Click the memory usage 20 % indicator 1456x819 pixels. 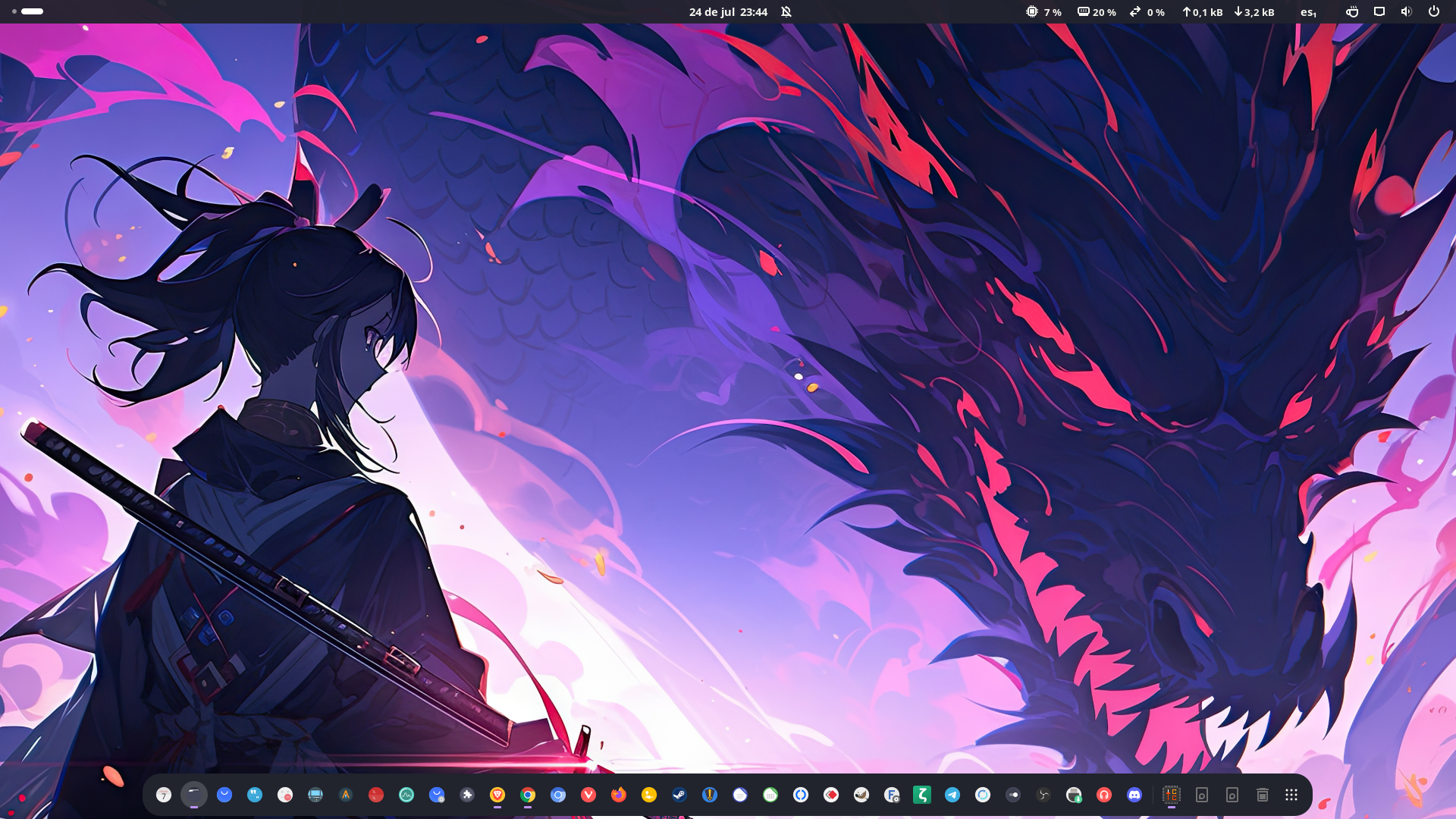(1097, 12)
